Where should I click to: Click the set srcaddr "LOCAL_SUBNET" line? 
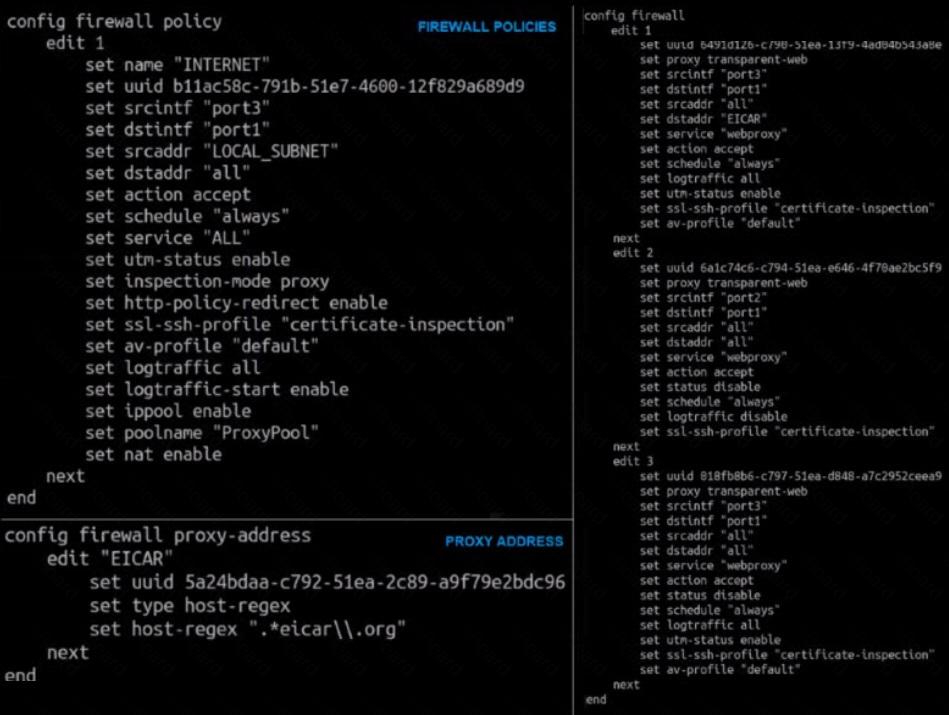point(212,151)
